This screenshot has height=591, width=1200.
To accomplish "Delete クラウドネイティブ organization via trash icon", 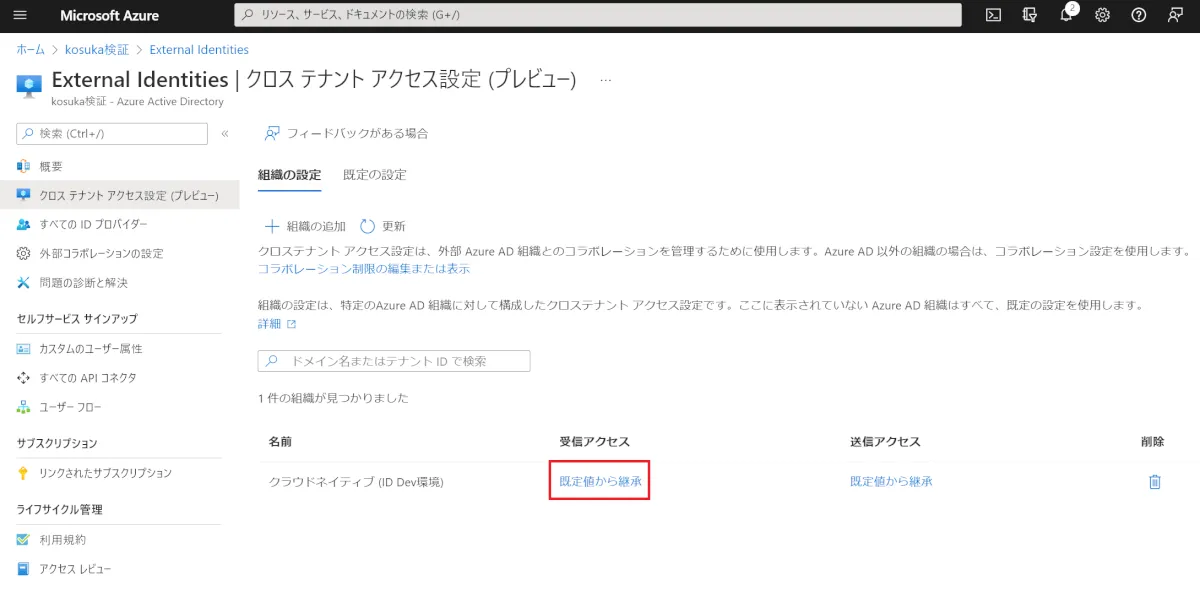I will (1155, 482).
